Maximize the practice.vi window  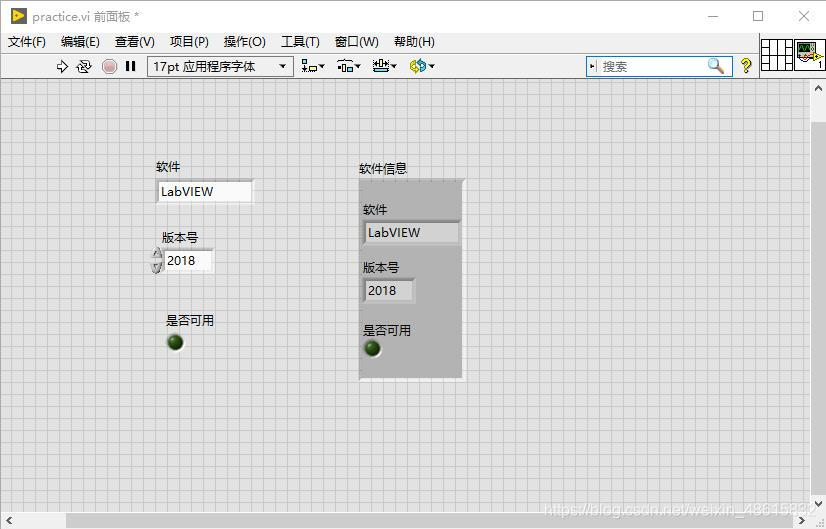(758, 16)
